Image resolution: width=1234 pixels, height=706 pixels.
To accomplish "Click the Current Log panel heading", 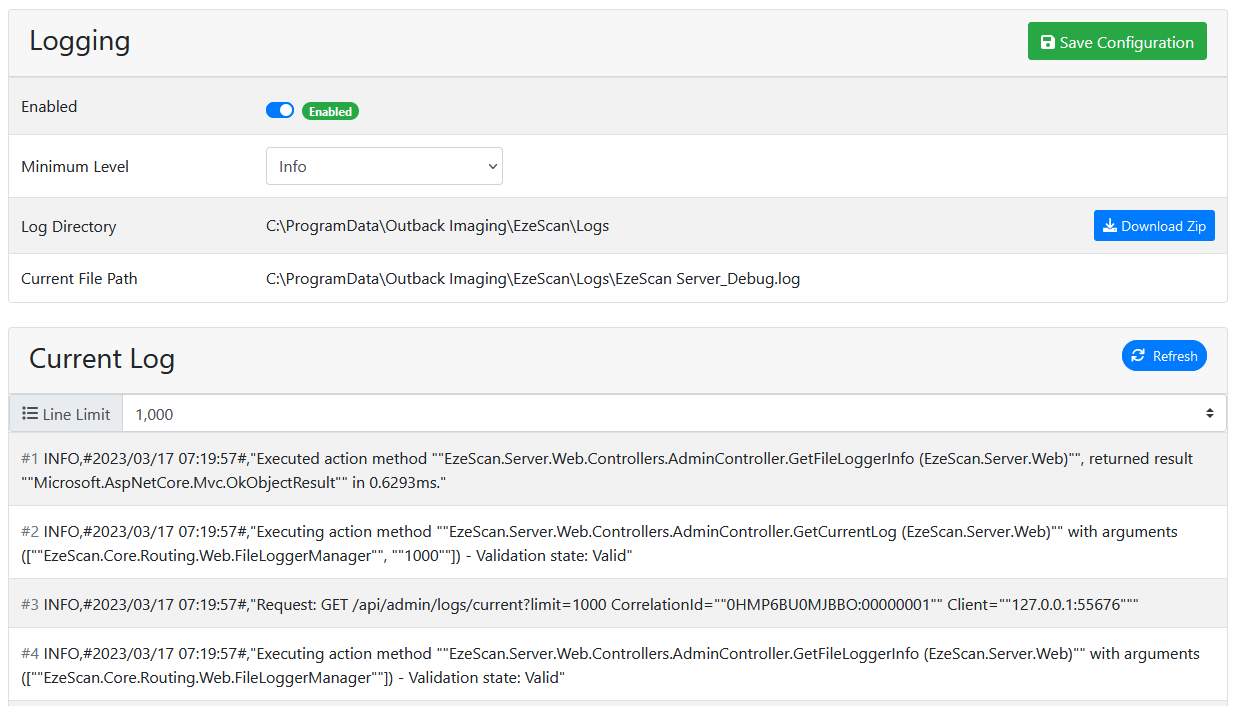I will tap(102, 359).
